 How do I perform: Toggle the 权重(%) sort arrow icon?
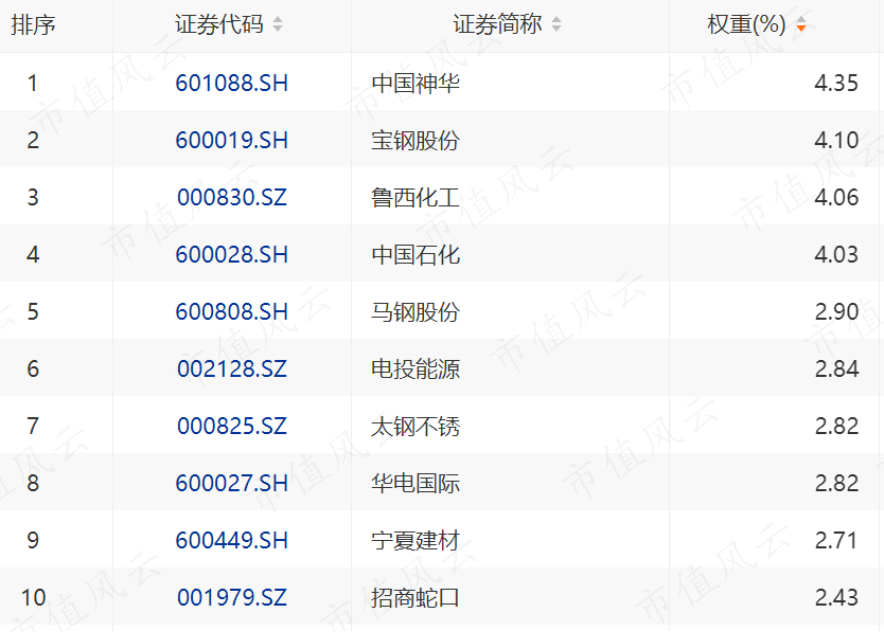coord(801,24)
